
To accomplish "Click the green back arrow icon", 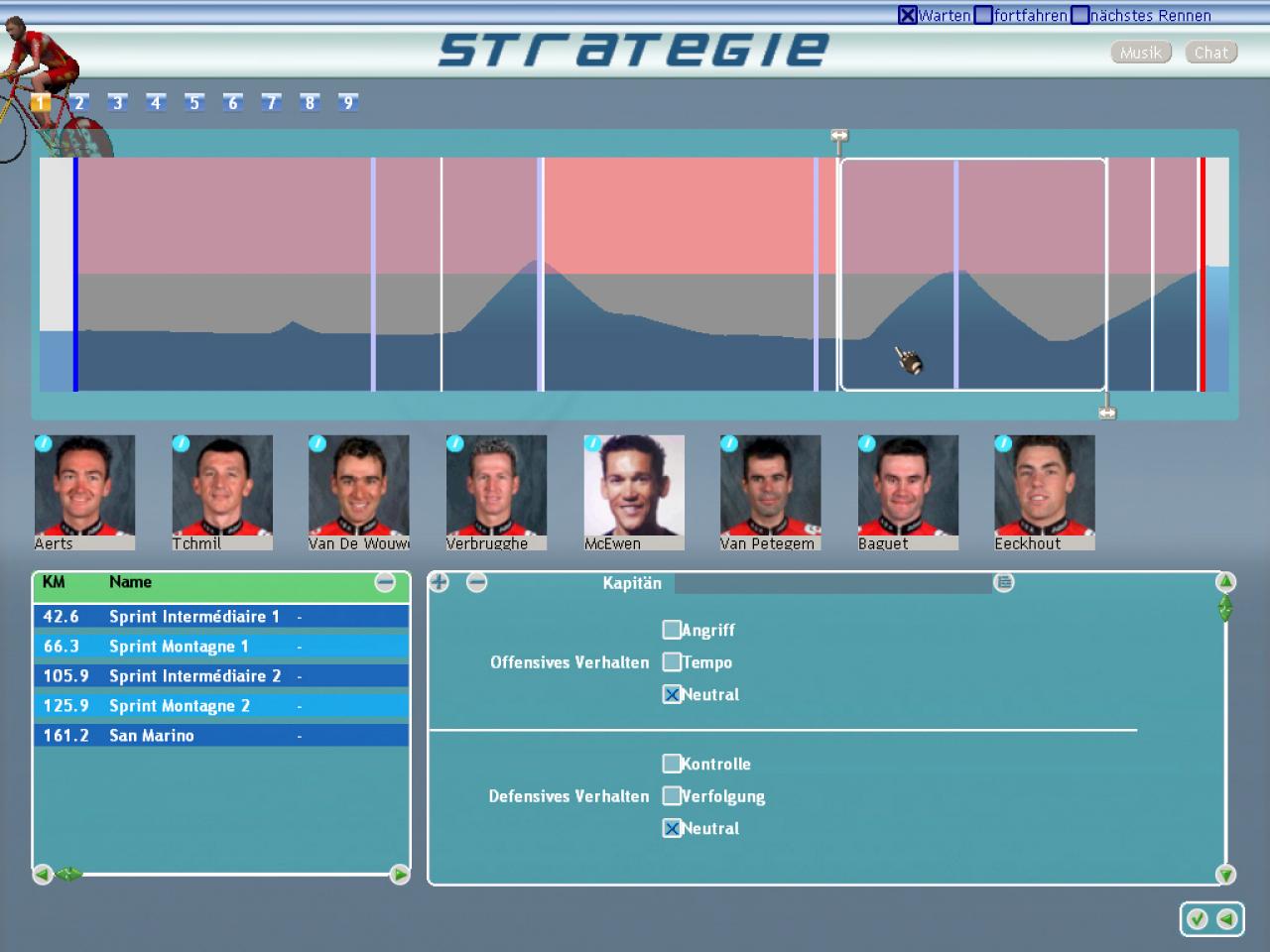I will pyautogui.click(x=1227, y=919).
